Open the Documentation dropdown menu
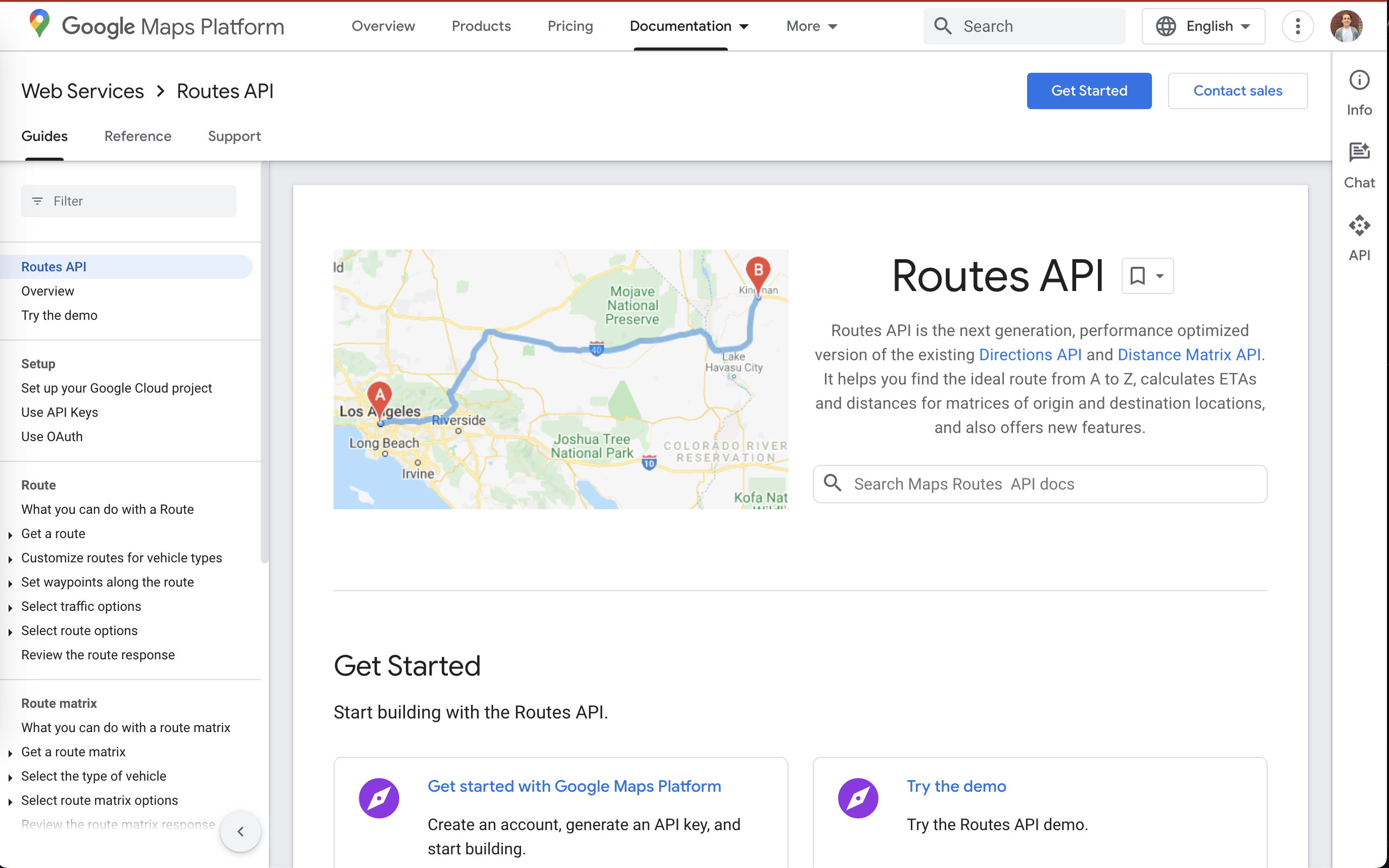 [689, 26]
